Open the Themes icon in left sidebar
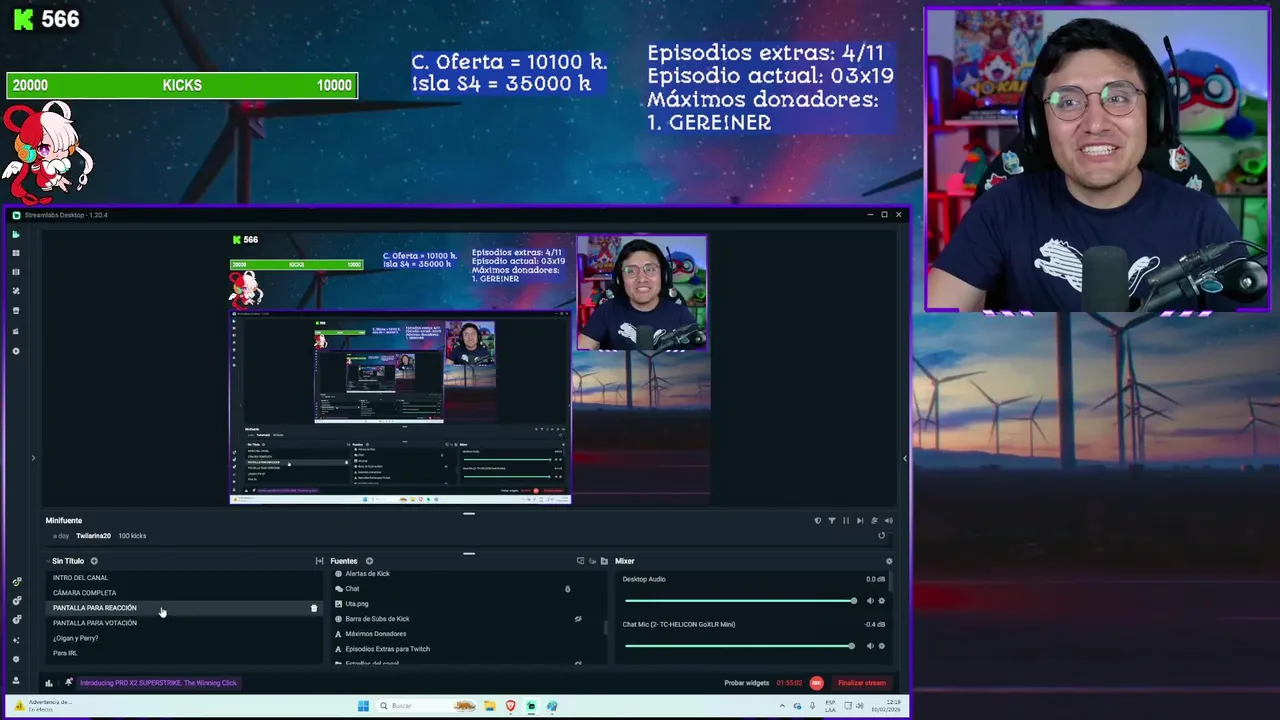This screenshot has width=1280, height=720. pyautogui.click(x=16, y=291)
